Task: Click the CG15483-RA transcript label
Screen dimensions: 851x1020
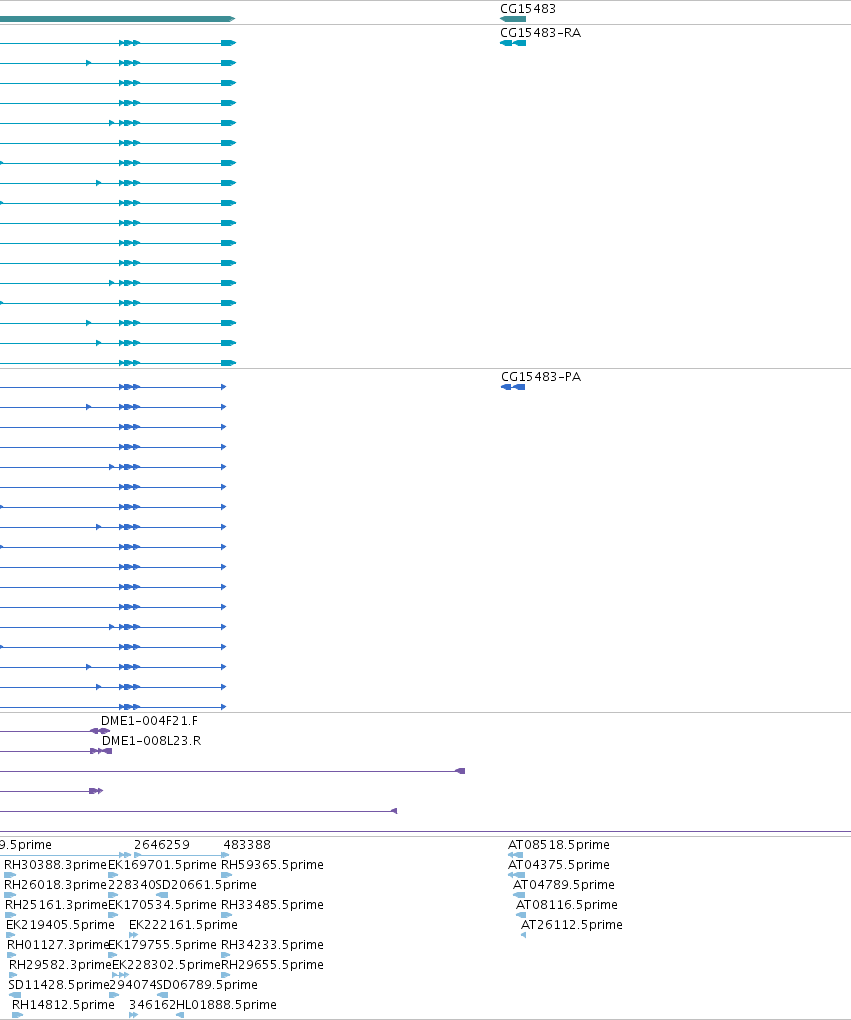Action: coord(540,33)
